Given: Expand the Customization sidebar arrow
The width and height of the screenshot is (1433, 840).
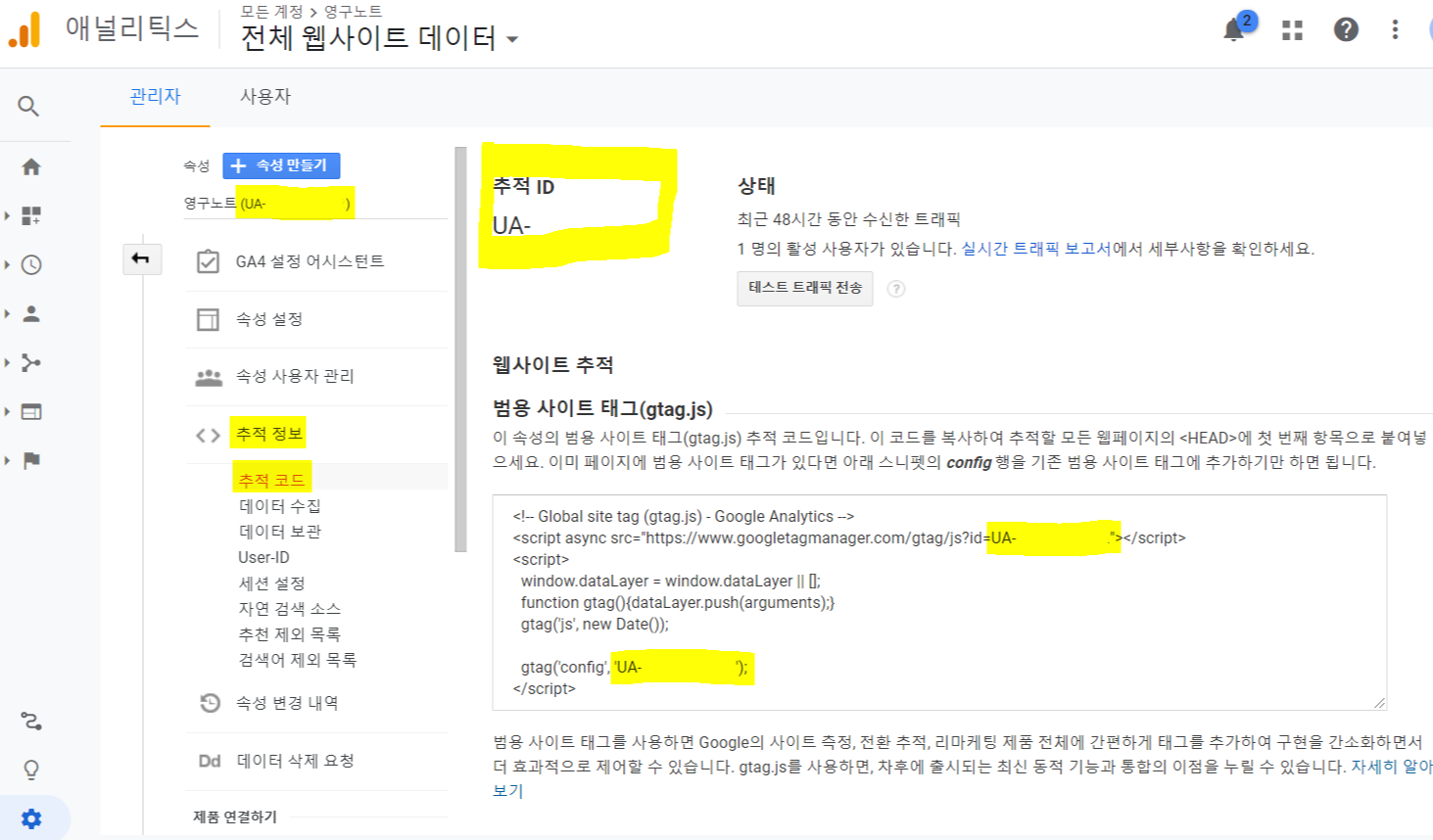Looking at the screenshot, I should click(x=7, y=215).
